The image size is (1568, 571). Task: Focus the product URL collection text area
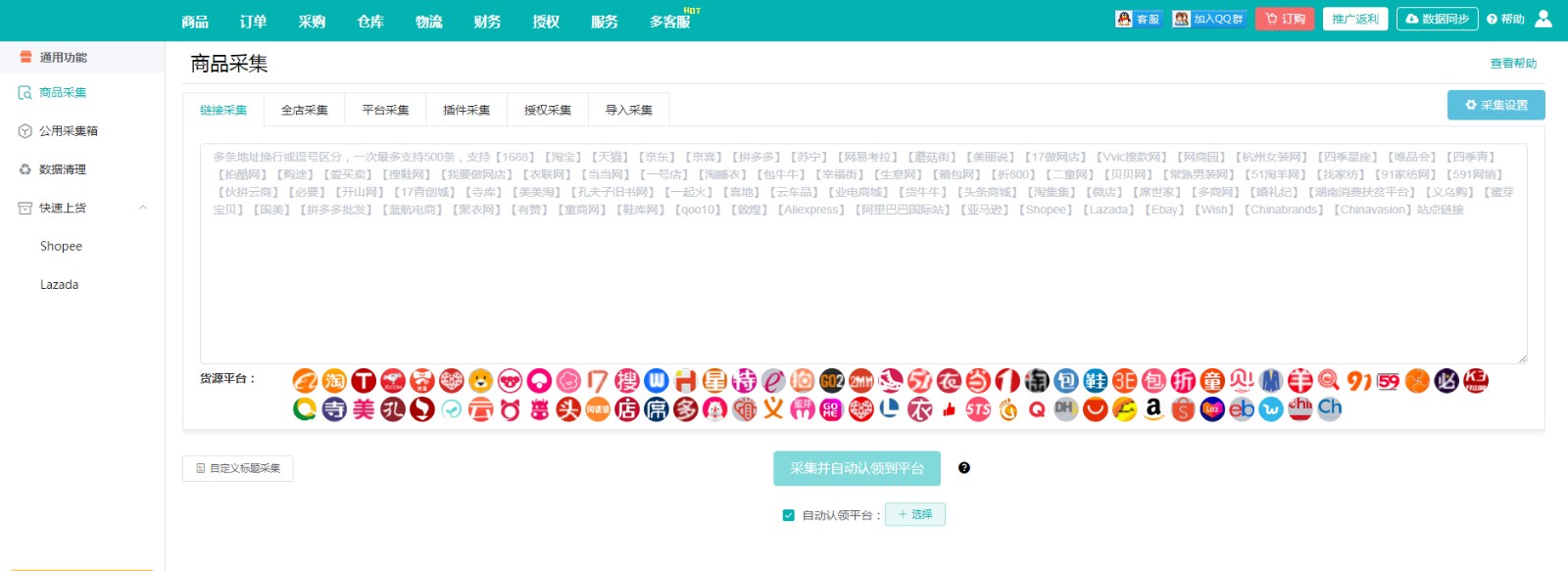point(863,255)
